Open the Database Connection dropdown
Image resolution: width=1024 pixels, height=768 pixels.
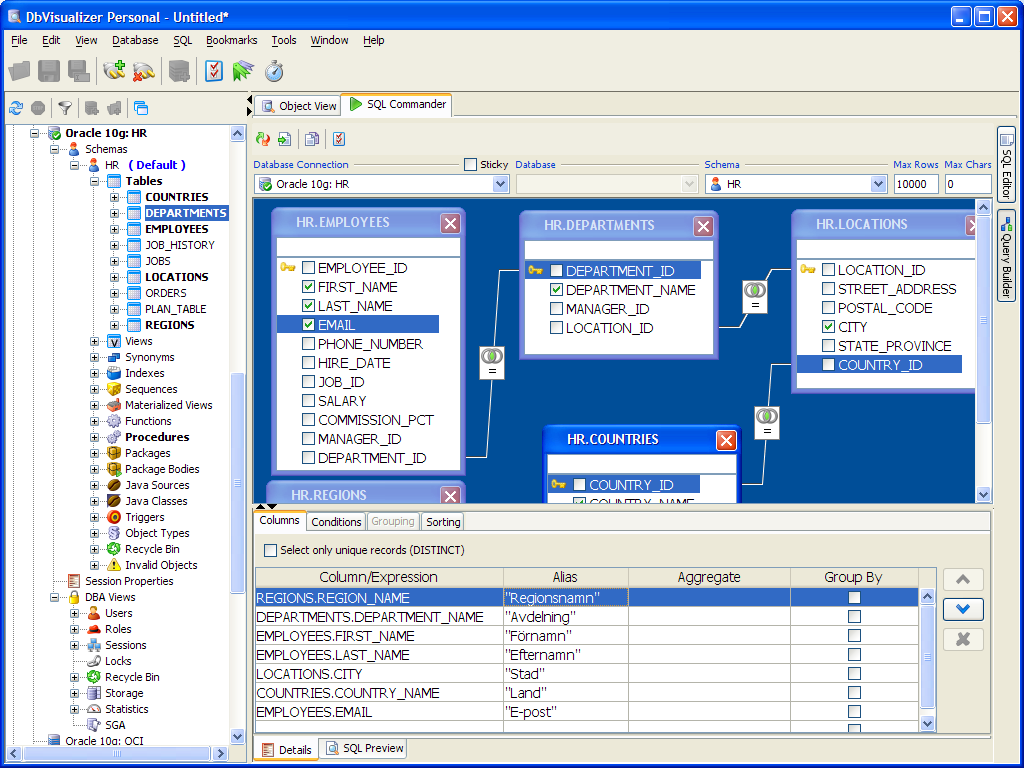point(500,184)
